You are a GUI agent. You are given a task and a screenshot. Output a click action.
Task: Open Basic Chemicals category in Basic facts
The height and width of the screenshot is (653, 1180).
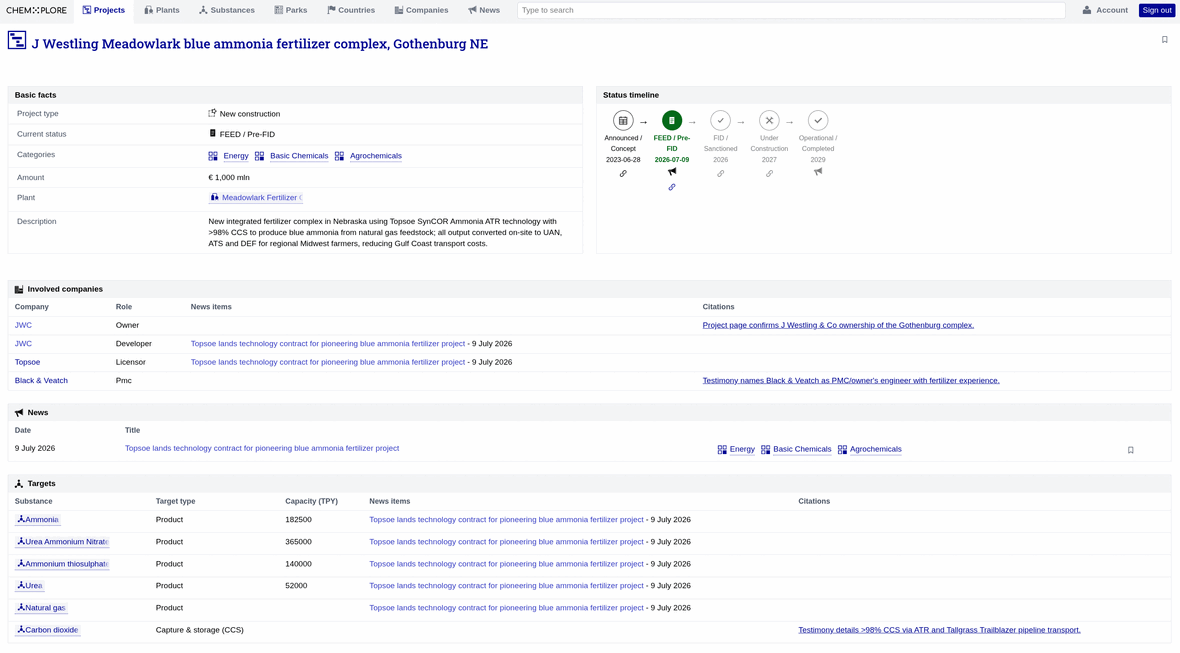[x=299, y=156]
